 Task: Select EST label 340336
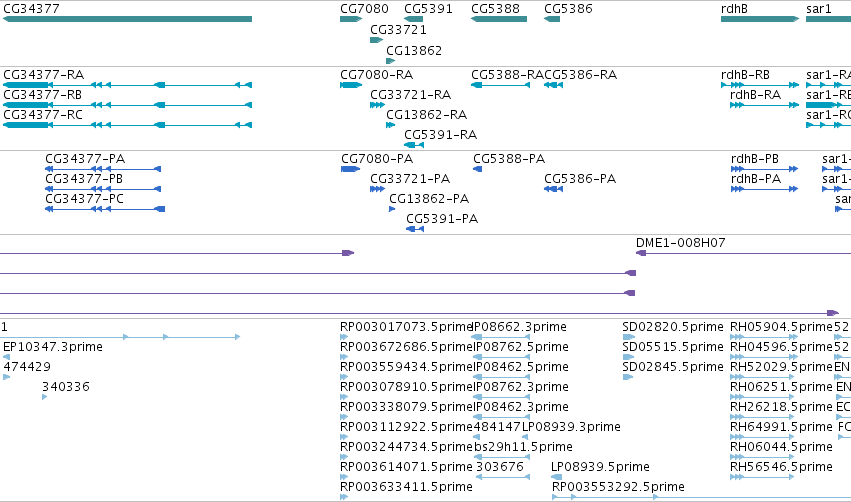[x=66, y=387]
